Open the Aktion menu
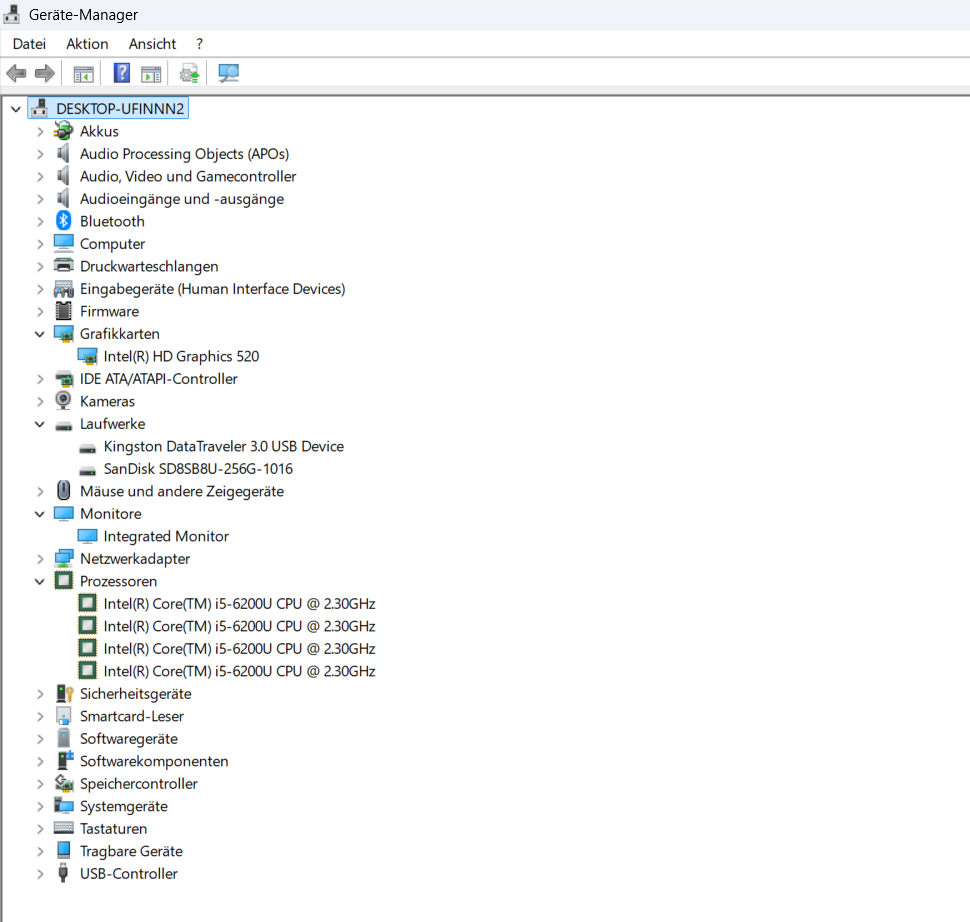 87,44
